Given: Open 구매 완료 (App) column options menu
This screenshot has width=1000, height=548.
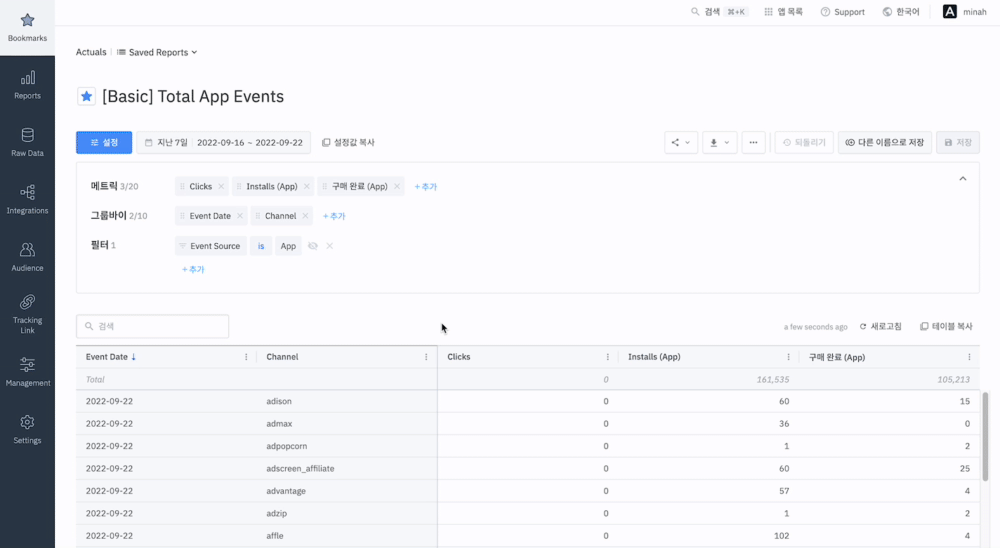Looking at the screenshot, I should tap(969, 357).
